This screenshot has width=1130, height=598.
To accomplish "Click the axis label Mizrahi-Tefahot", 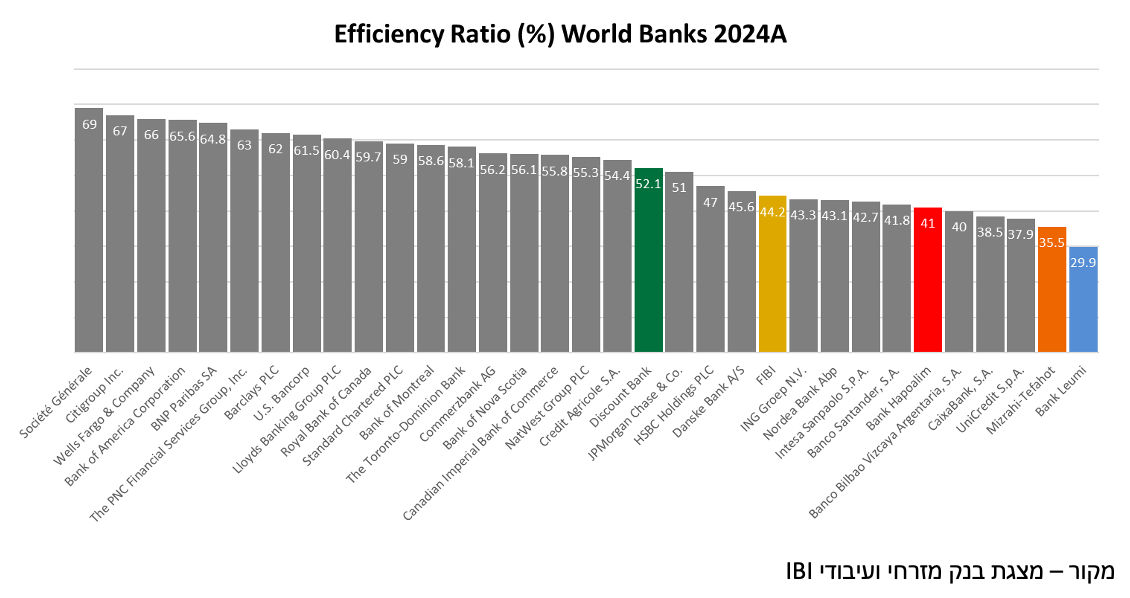I will pyautogui.click(x=1020, y=400).
